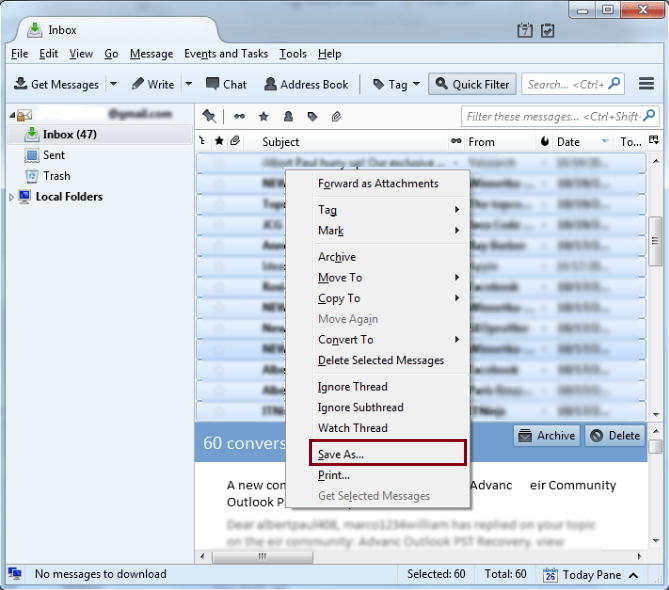
Task: Click the Get Messages download icon
Action: (x=20, y=84)
